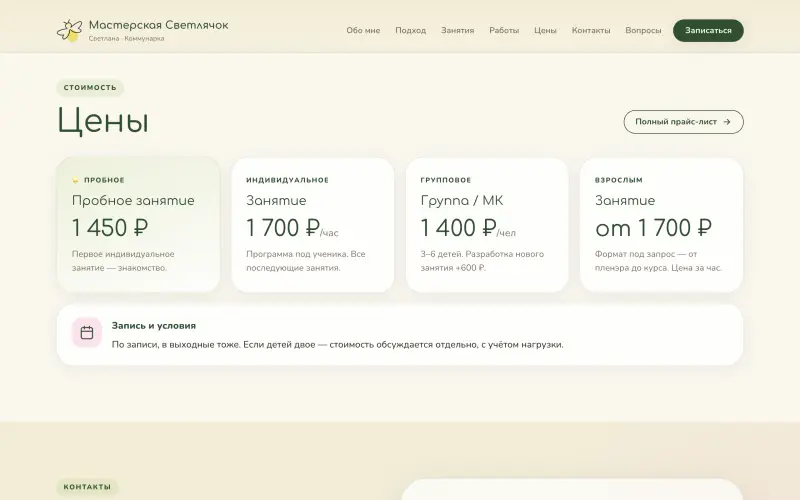Screen dimensions: 800x500
Task: Click the от 1 700 ₽ price
Action: coord(654,228)
